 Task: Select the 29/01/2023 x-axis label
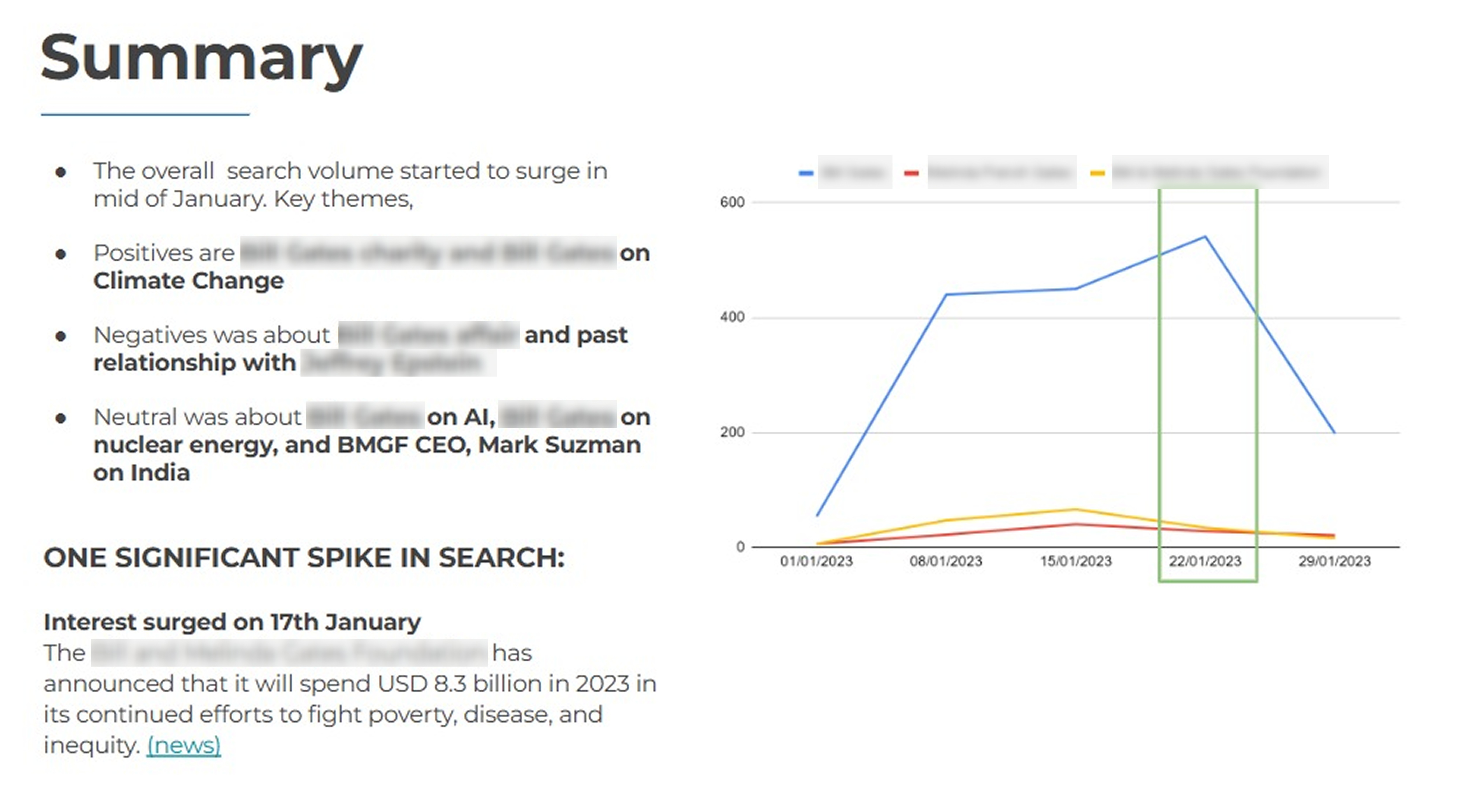coord(1335,561)
